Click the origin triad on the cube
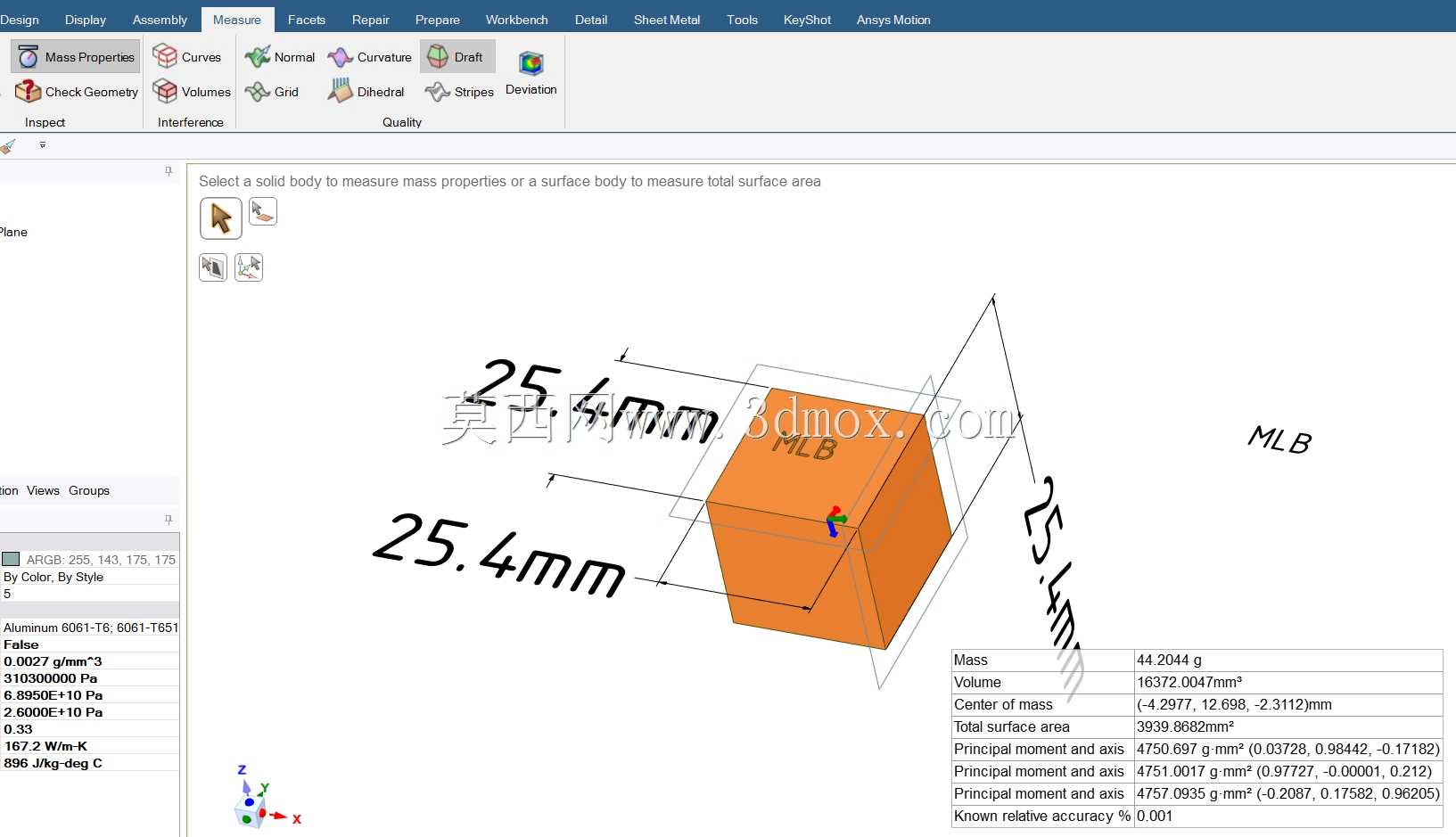 click(835, 521)
